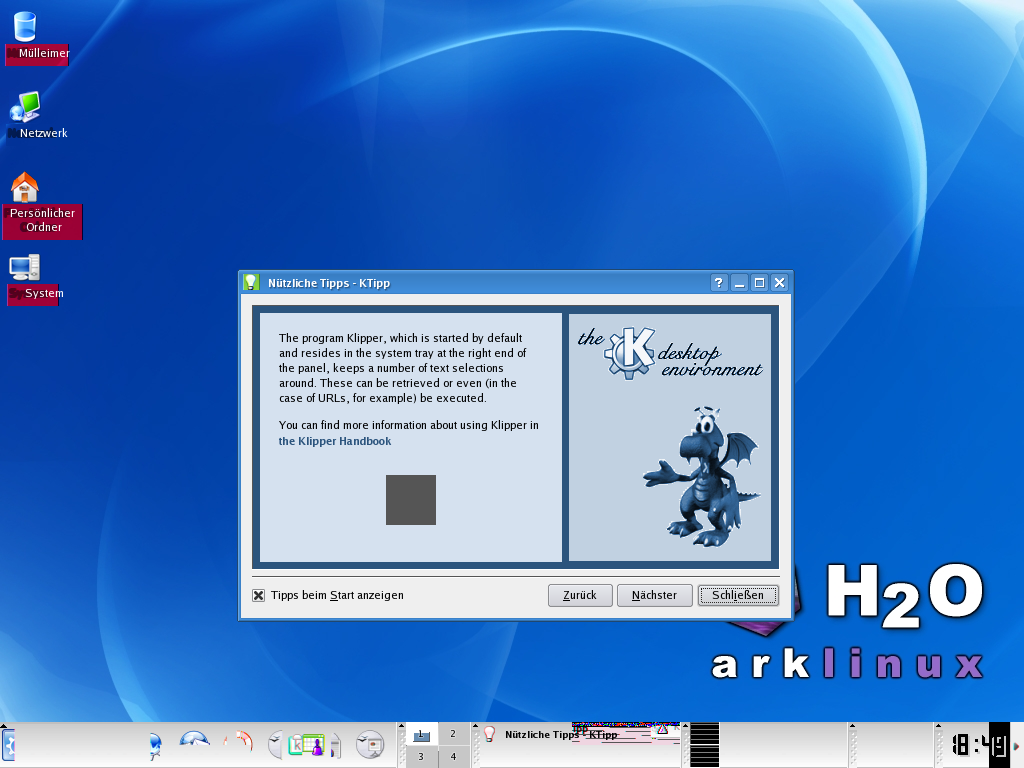The height and width of the screenshot is (768, 1024).
Task: Click the orange arc icon in panel
Action: click(239, 743)
